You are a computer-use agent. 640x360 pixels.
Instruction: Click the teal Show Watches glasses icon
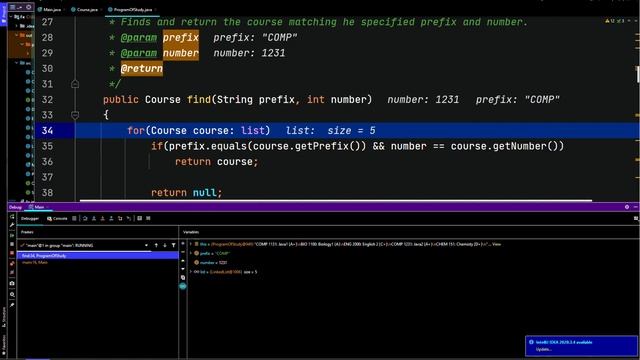(183, 286)
